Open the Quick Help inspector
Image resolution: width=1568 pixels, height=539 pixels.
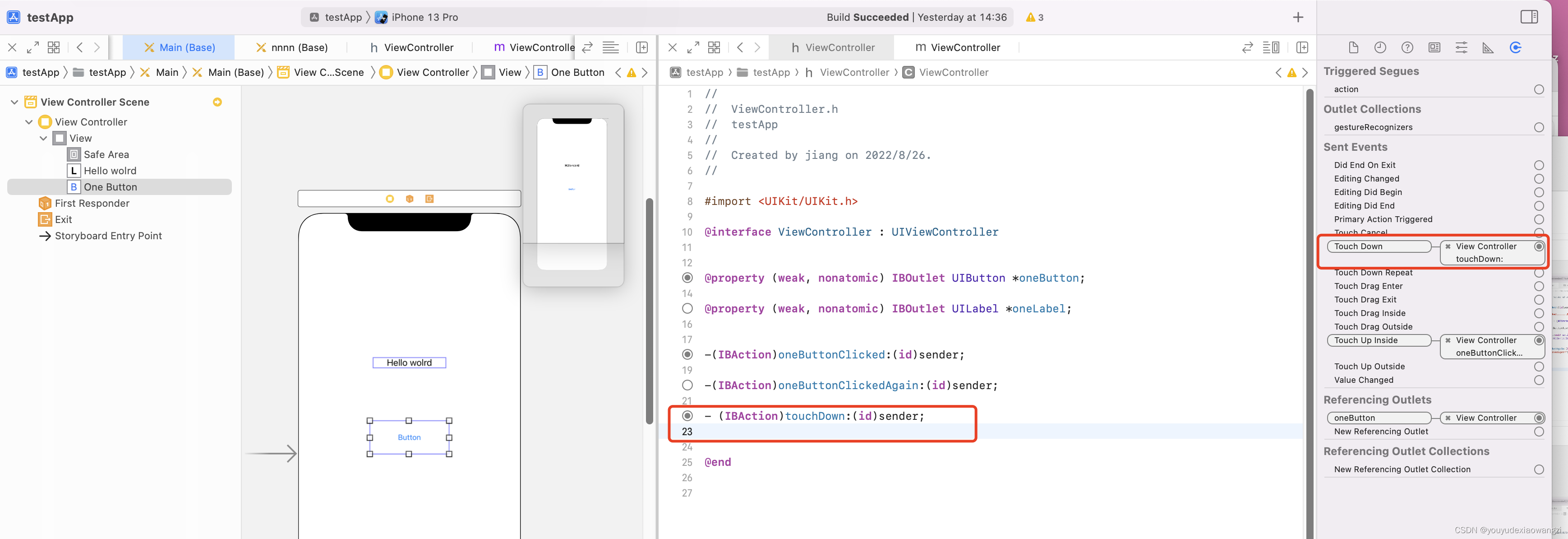pos(1407,47)
